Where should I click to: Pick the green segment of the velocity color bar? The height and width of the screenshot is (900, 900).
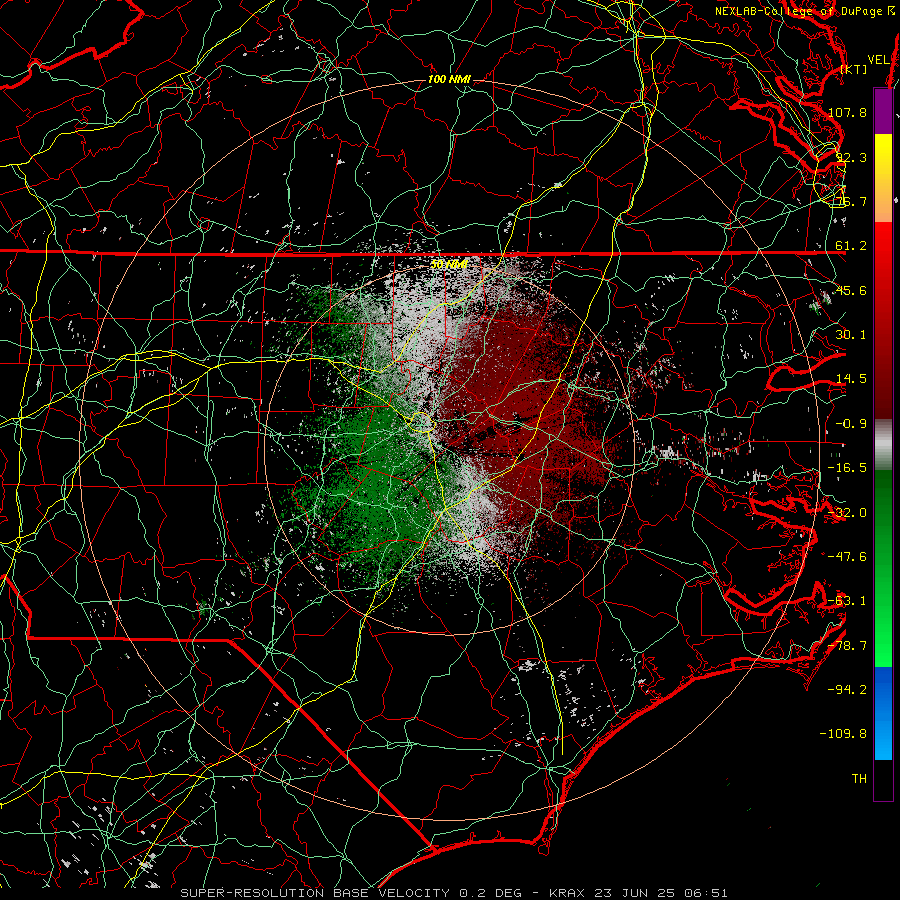883,568
